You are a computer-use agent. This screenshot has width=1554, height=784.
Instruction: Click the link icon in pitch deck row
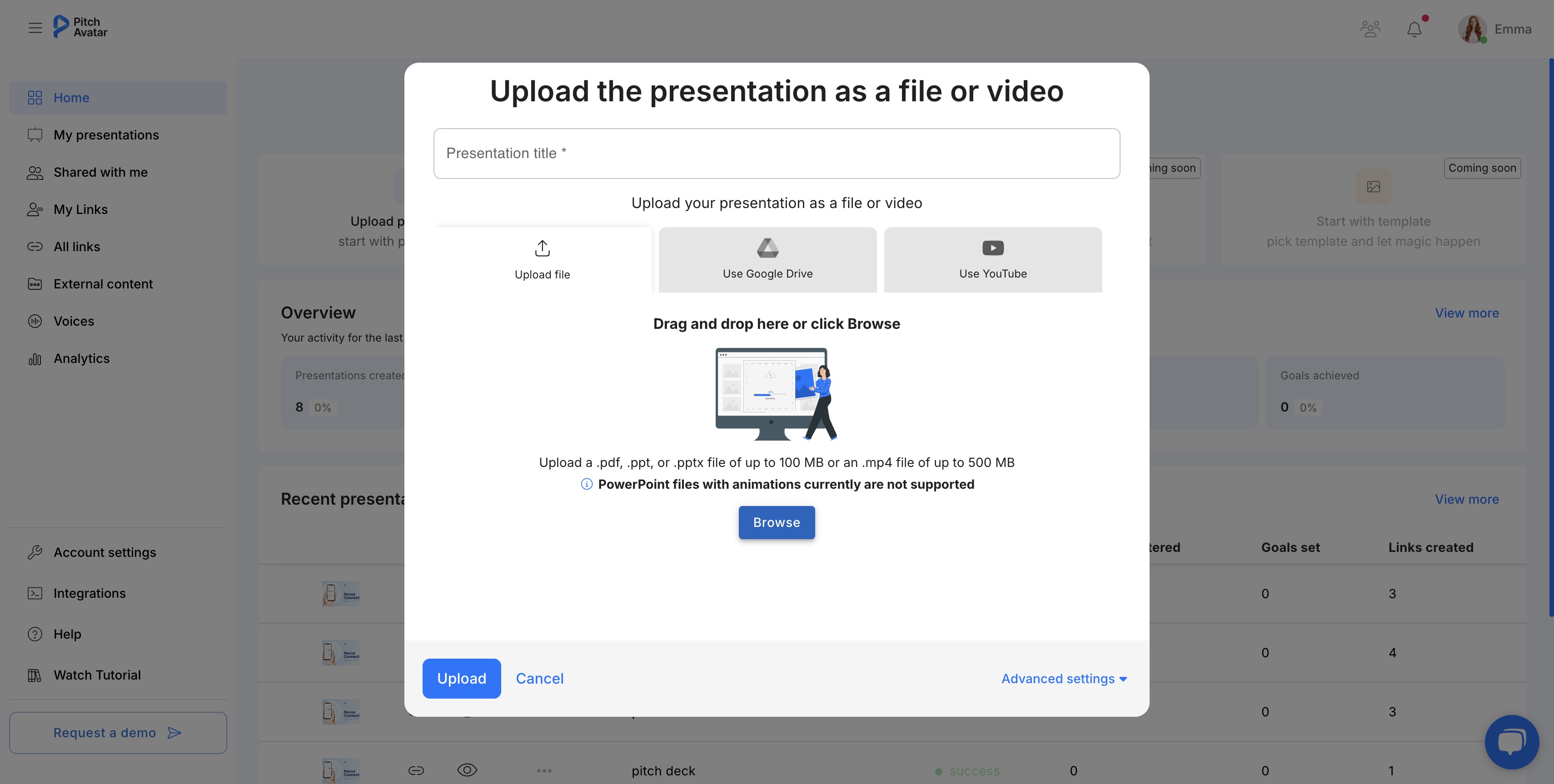(x=416, y=770)
